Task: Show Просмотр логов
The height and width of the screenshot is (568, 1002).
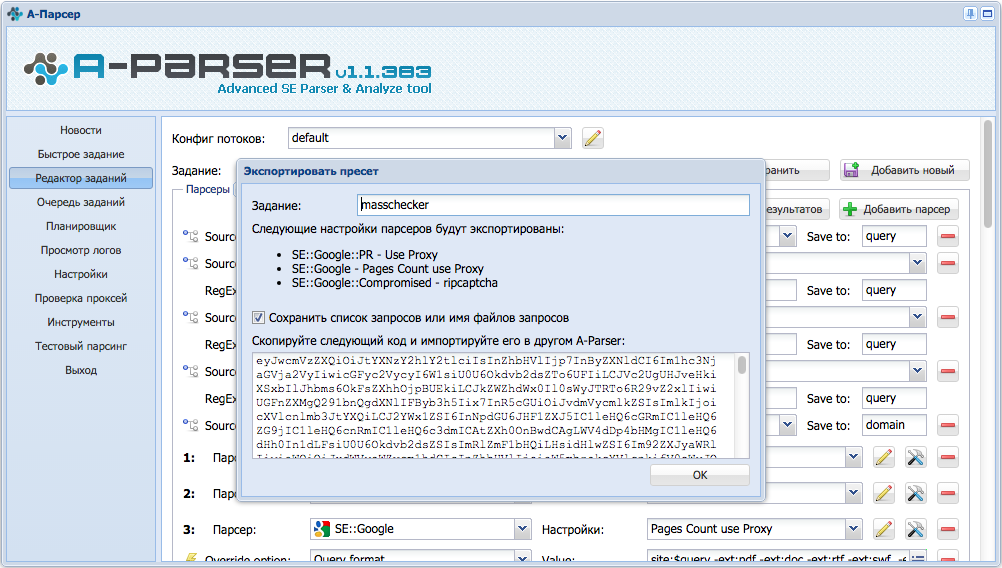Action: (81, 250)
